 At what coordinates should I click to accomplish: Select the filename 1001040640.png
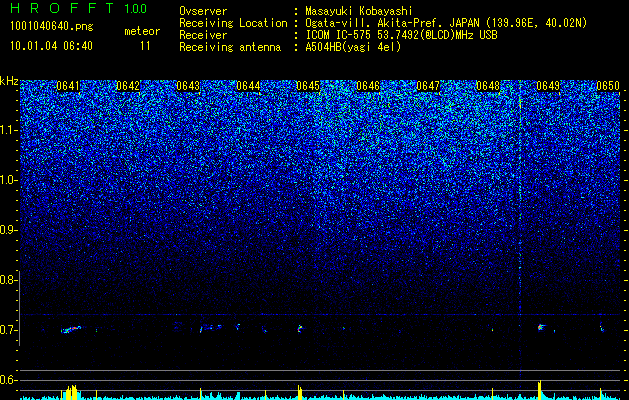tap(52, 27)
